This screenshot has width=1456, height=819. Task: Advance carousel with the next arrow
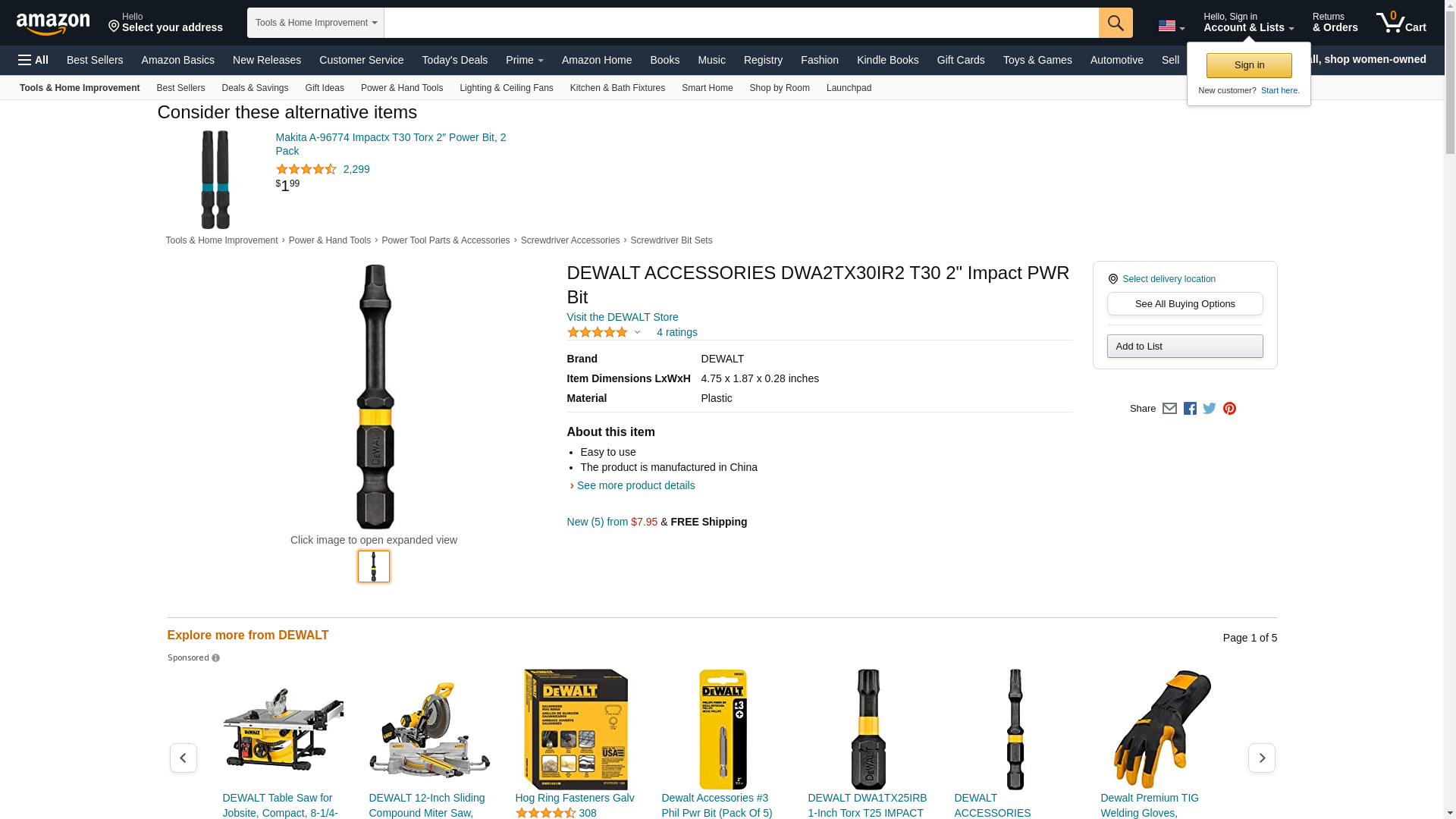coord(1261,758)
